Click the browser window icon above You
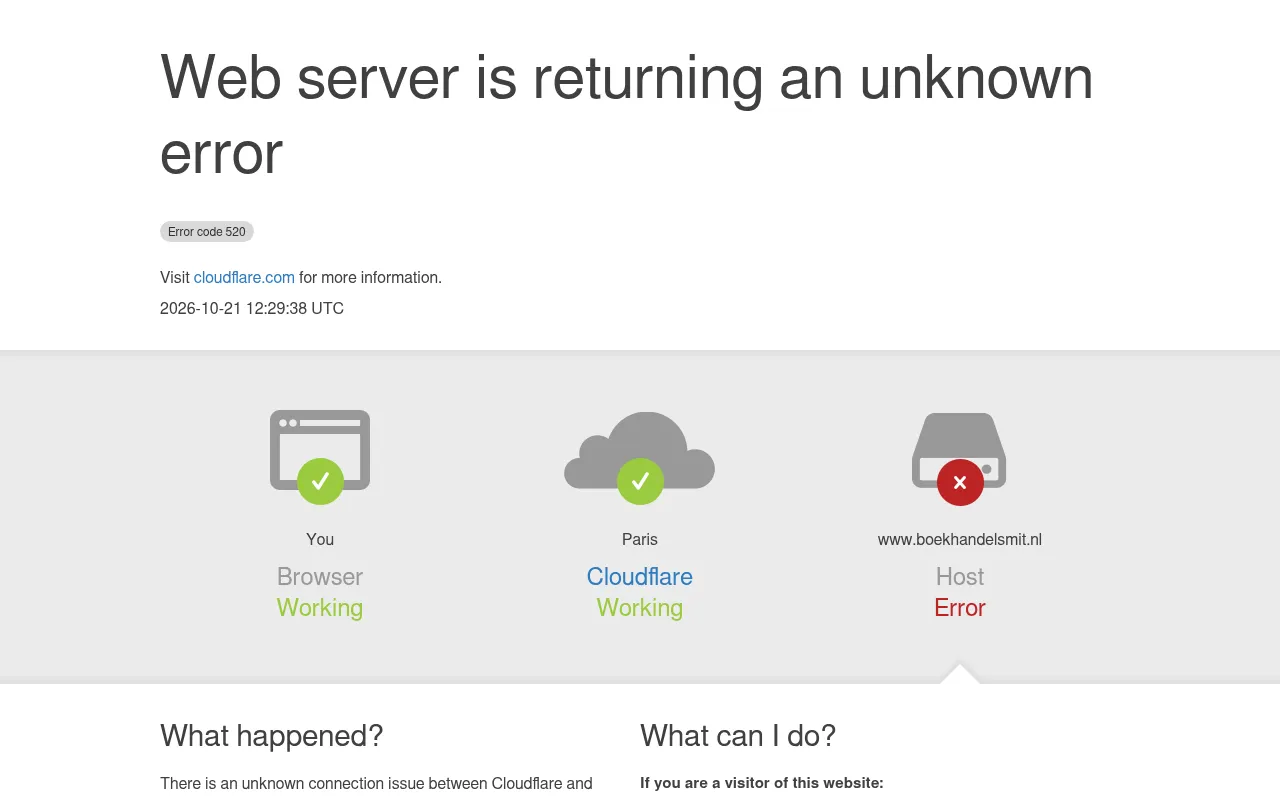The height and width of the screenshot is (800, 1280). pos(320,450)
